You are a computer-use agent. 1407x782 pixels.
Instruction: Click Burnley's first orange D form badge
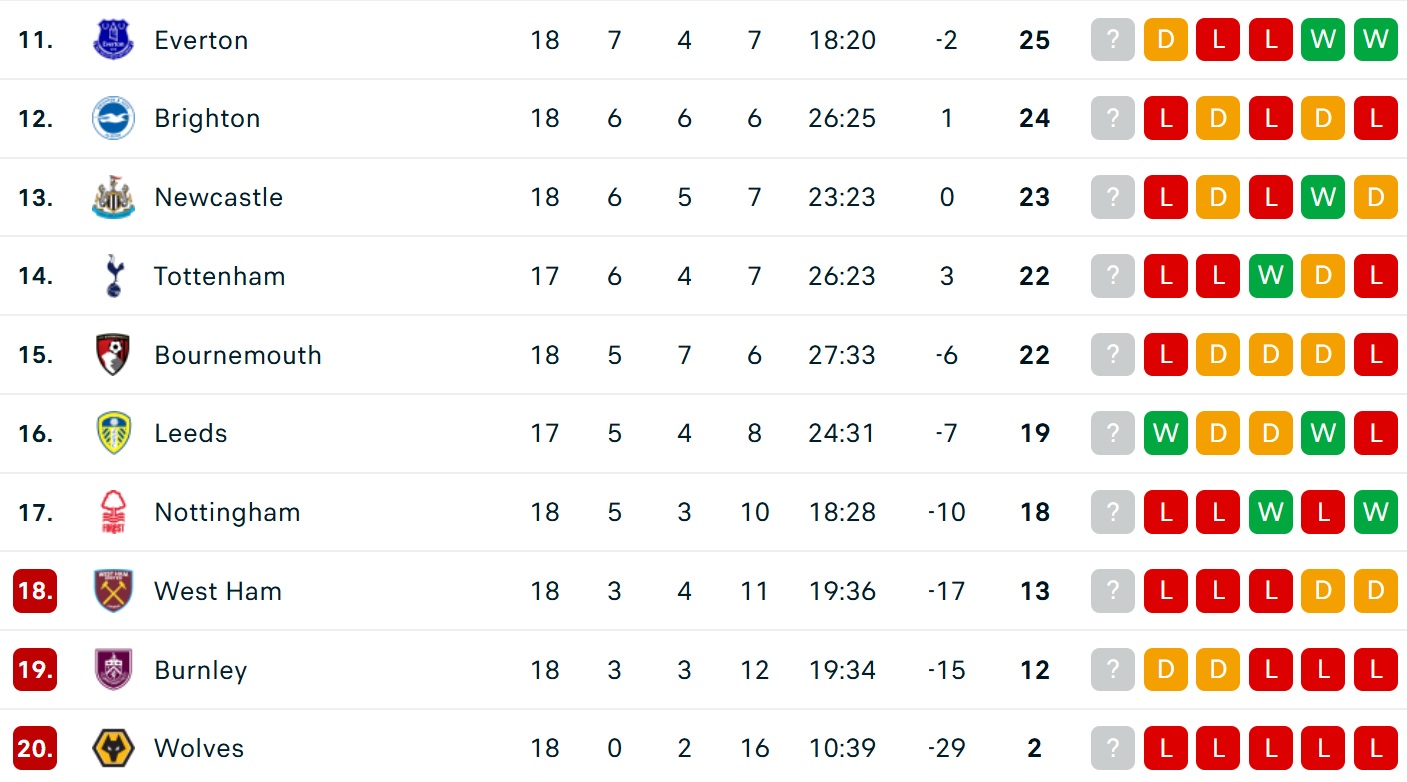(1165, 670)
